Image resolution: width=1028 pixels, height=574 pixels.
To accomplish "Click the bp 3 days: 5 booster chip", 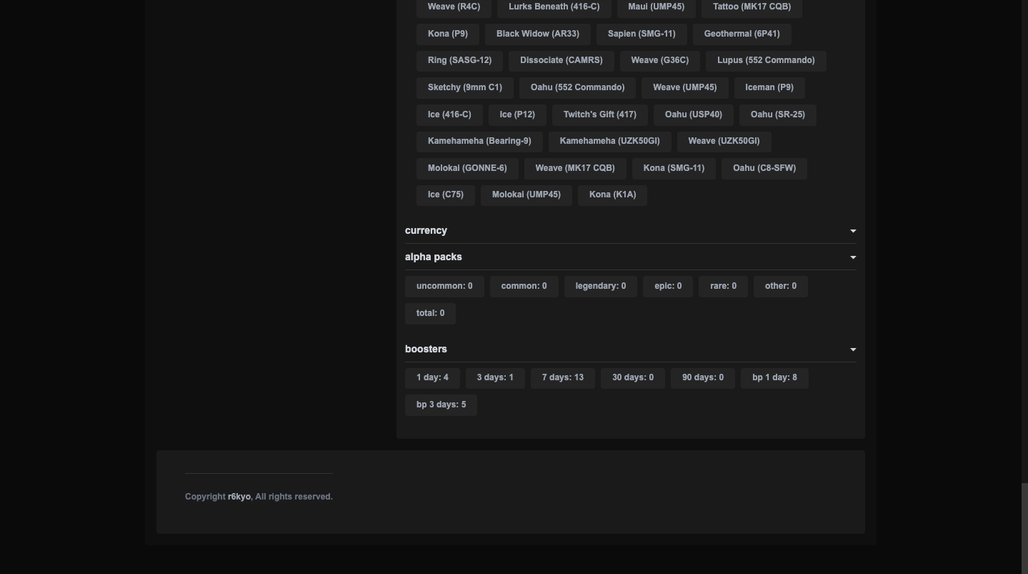I will (x=441, y=405).
